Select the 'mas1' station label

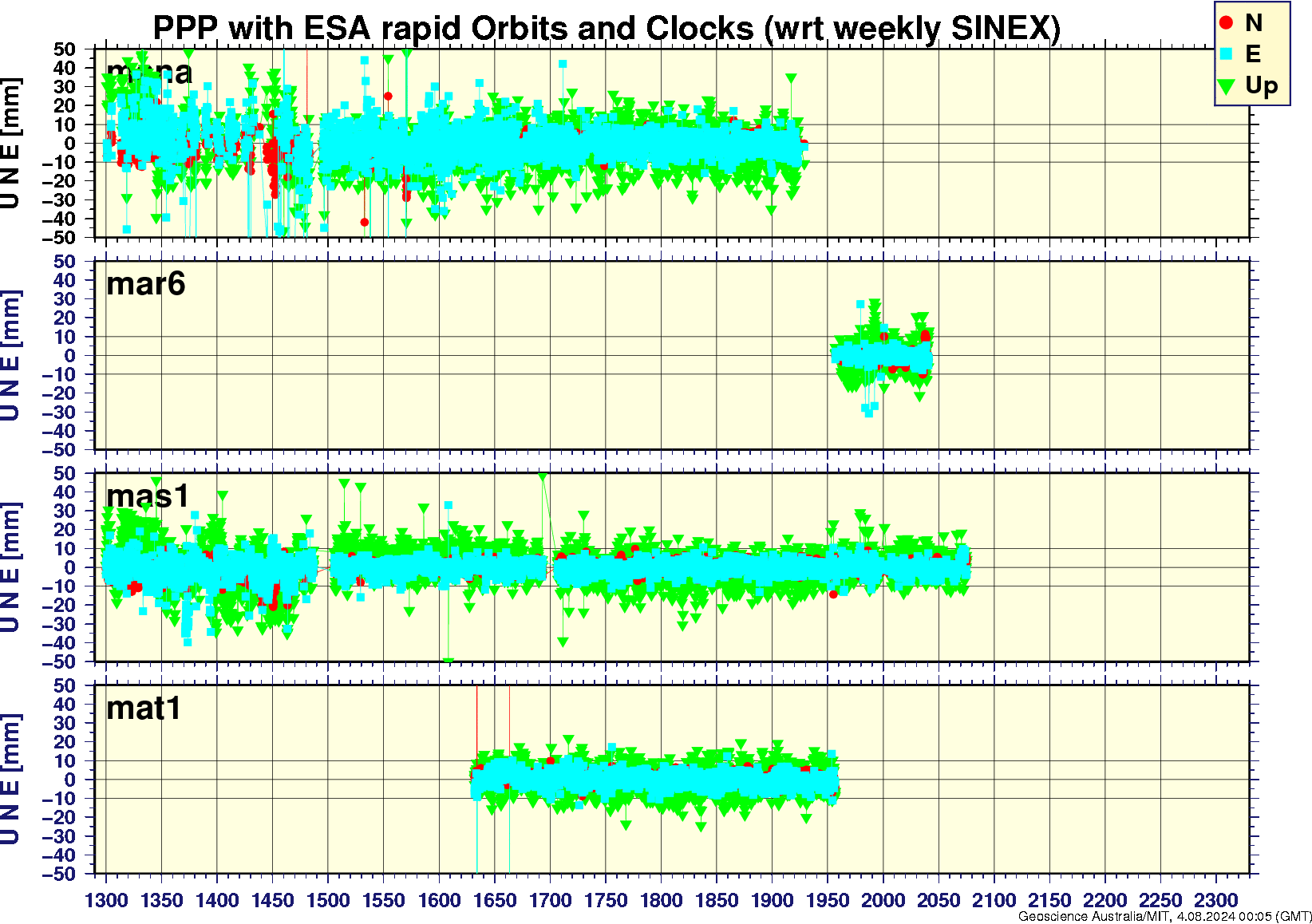(148, 496)
